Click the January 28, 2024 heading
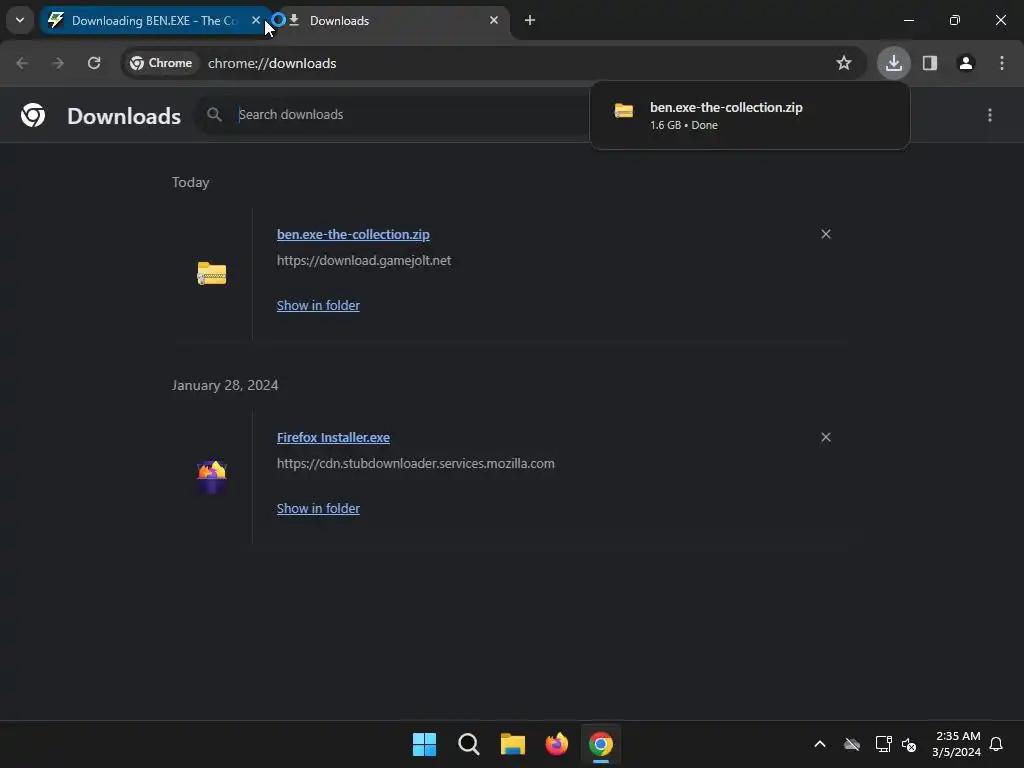Screen dimensions: 1024x768 click(x=225, y=385)
